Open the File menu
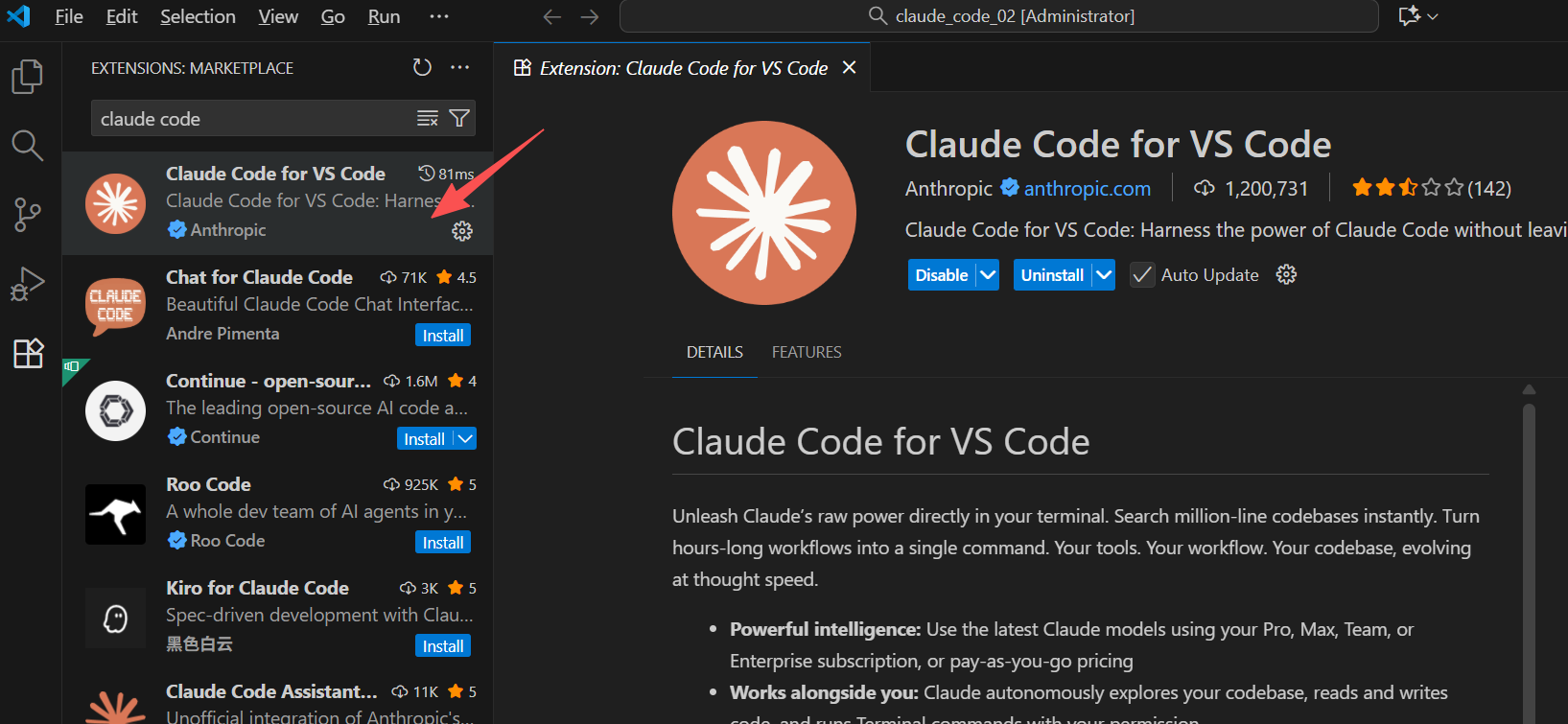 [x=69, y=16]
